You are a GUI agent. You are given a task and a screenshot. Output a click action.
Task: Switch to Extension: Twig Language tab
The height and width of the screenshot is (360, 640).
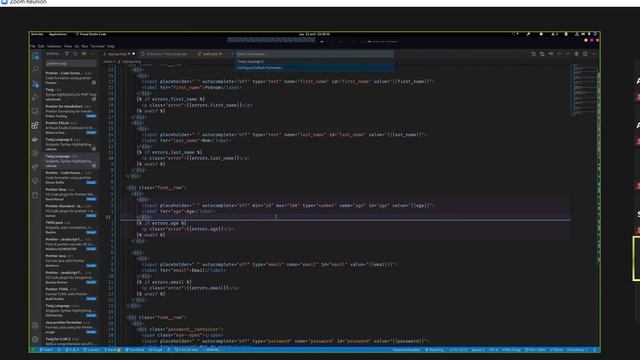click(164, 54)
